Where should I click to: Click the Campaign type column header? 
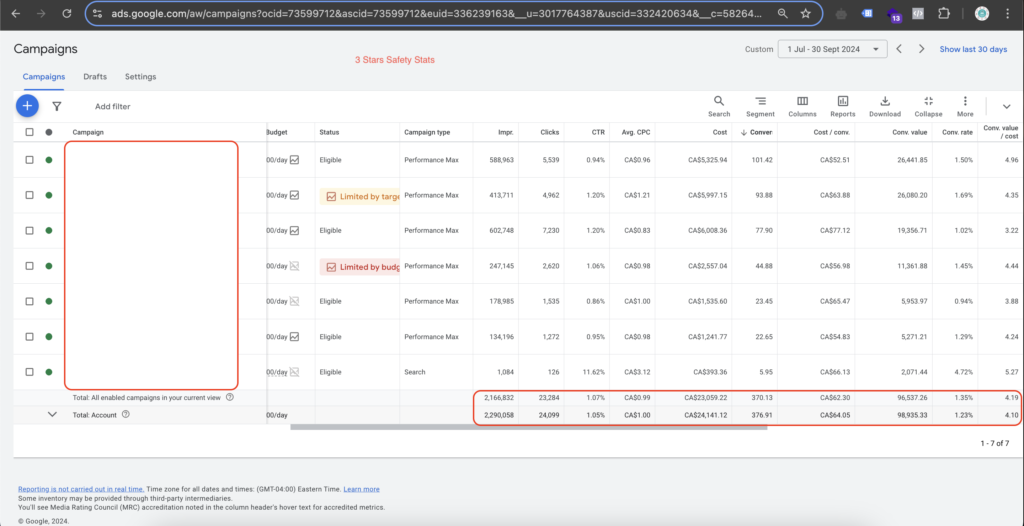click(427, 132)
